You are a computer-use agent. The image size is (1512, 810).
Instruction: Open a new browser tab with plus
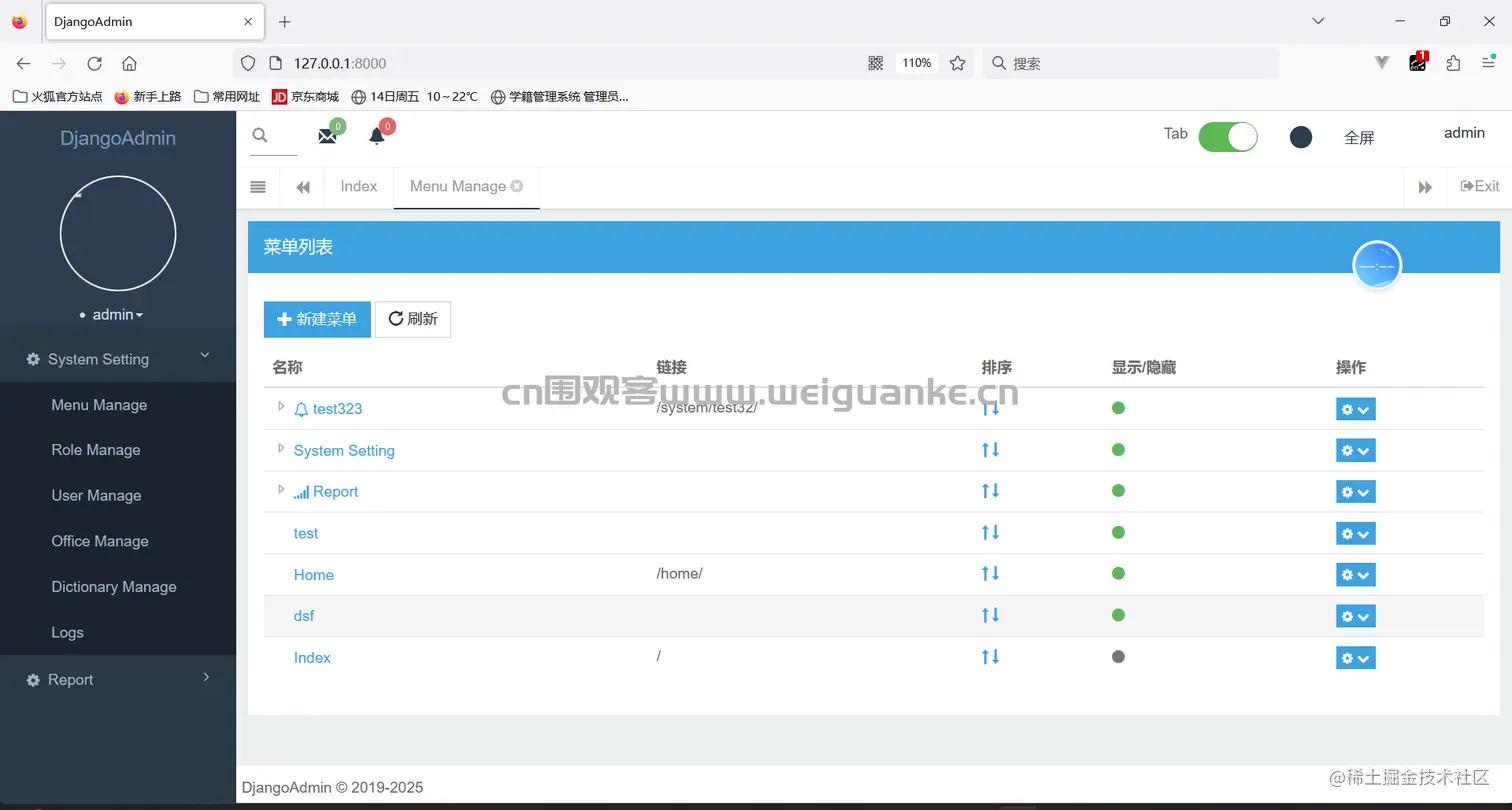[284, 21]
